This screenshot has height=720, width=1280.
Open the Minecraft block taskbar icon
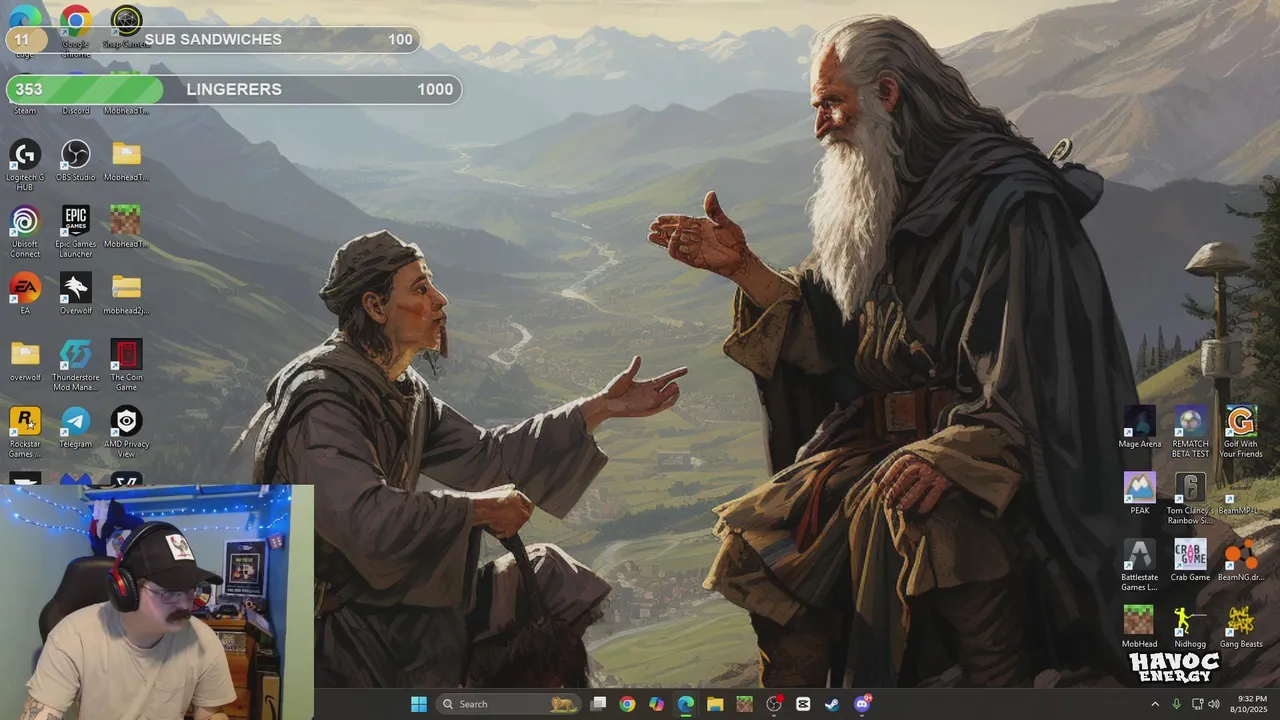(744, 704)
